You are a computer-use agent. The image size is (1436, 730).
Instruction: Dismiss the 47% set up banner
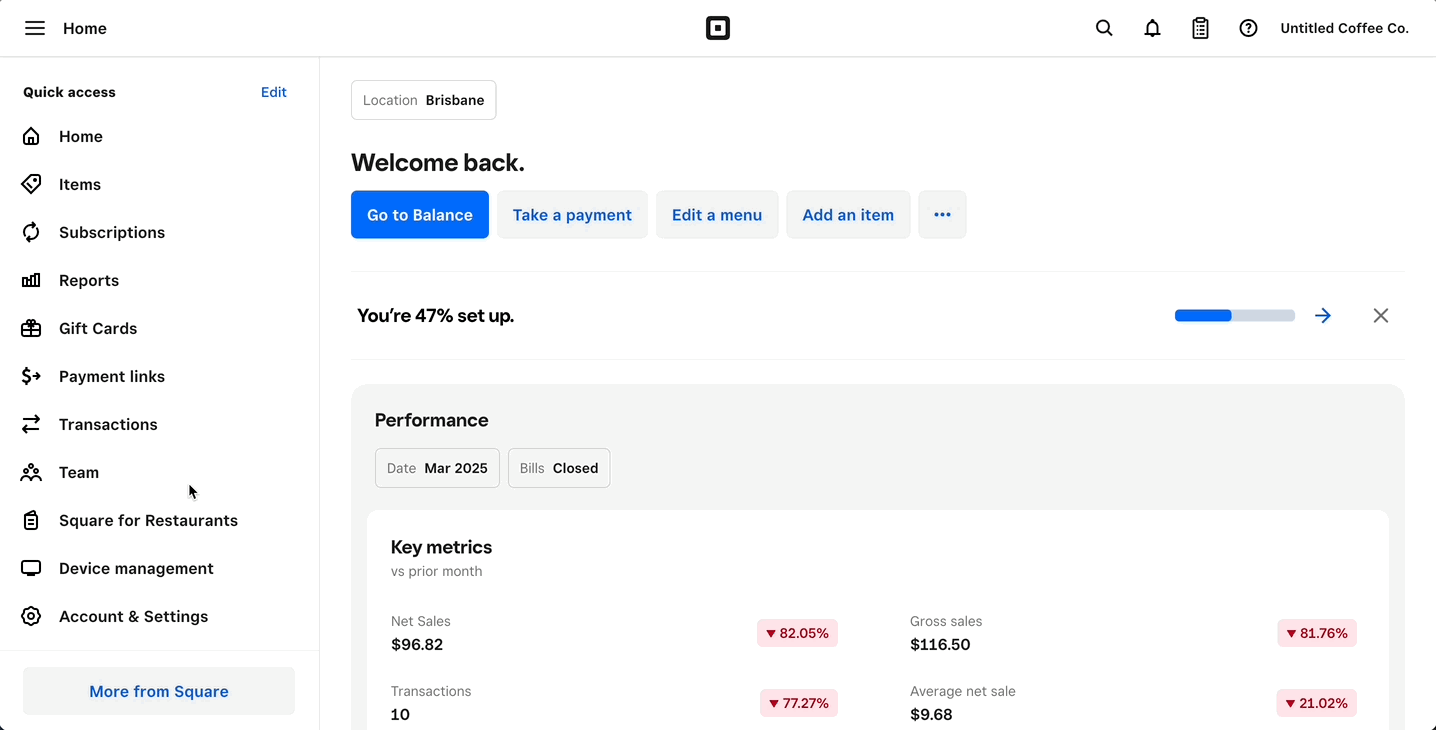click(x=1381, y=316)
